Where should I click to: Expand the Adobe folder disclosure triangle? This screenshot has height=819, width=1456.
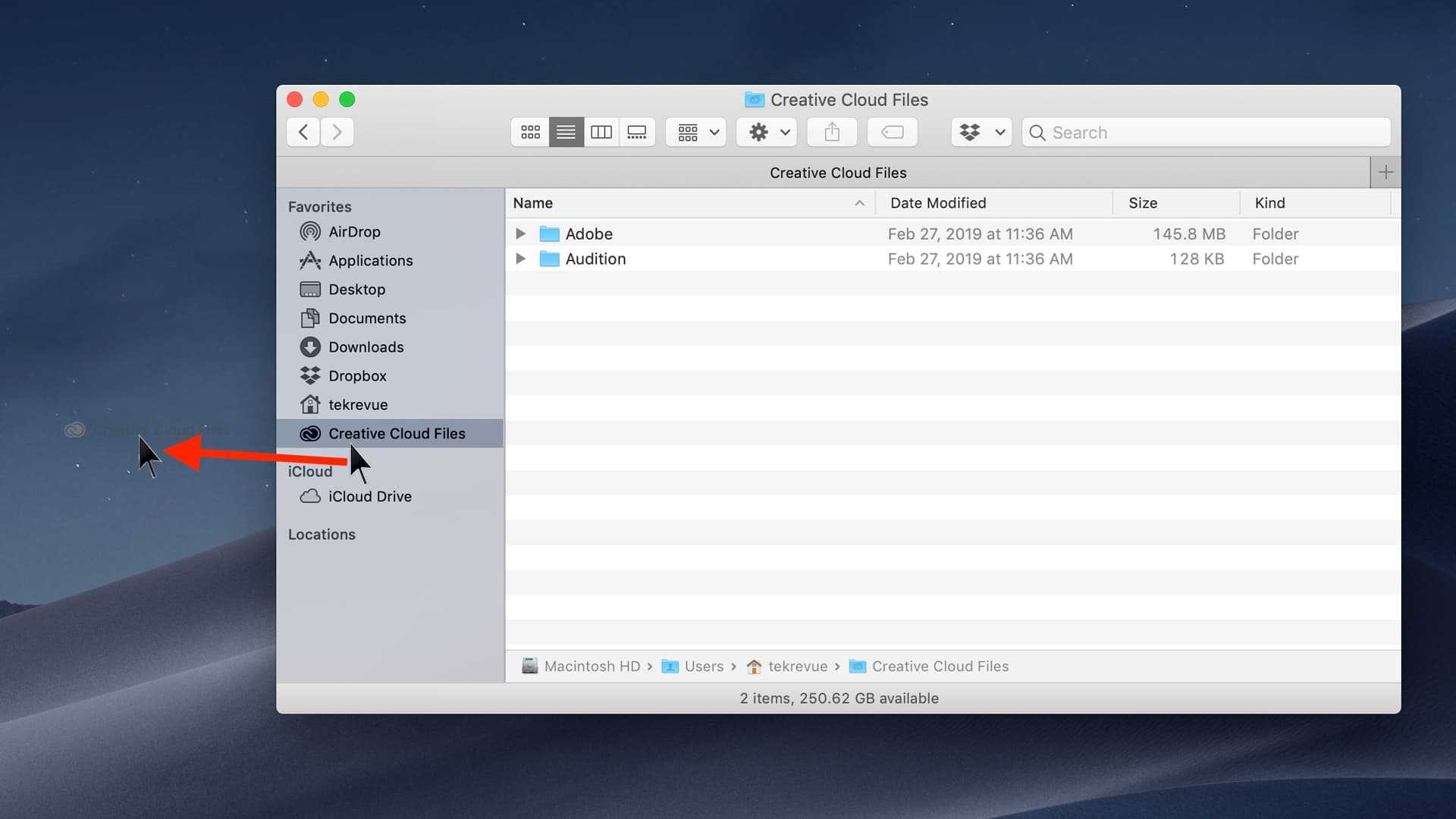pos(520,233)
